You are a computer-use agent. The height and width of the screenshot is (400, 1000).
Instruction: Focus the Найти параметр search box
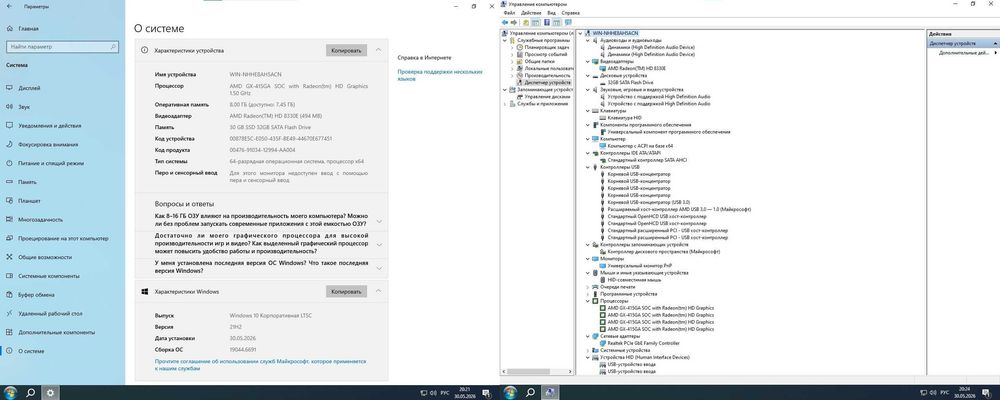[62, 47]
